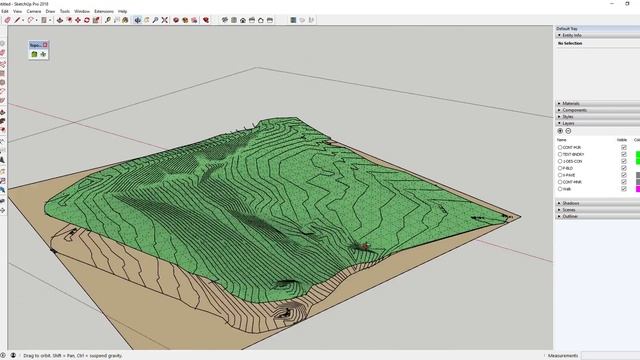Screen dimensions: 640x360
Task: Open the Help menu
Action: (122, 11)
